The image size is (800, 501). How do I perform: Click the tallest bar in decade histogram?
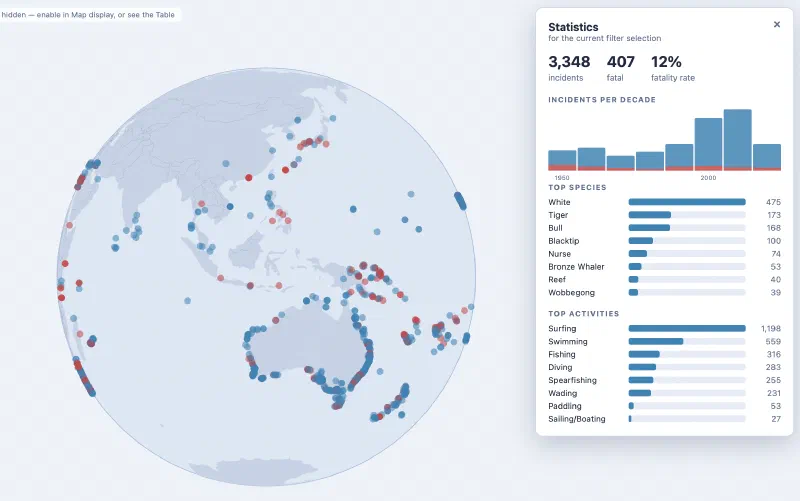(737, 140)
